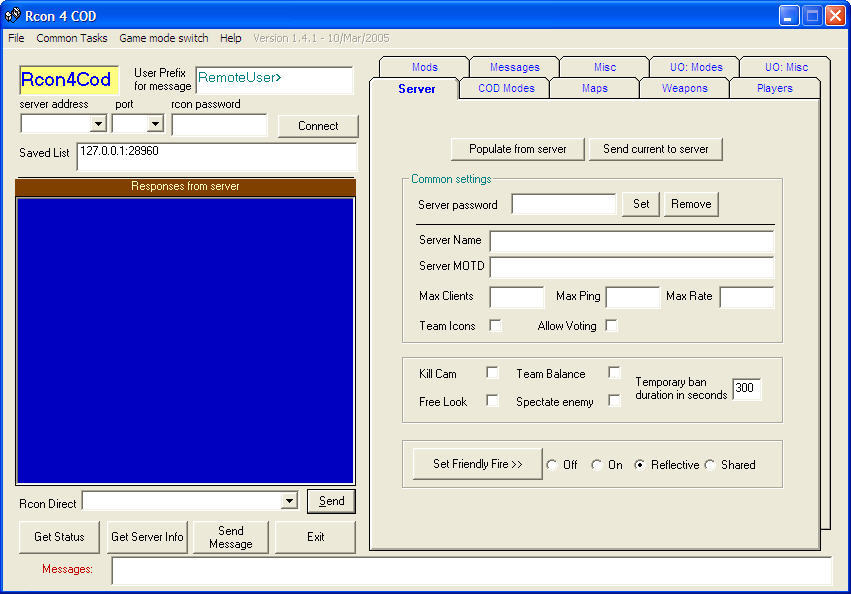Click the Server password field

point(563,204)
